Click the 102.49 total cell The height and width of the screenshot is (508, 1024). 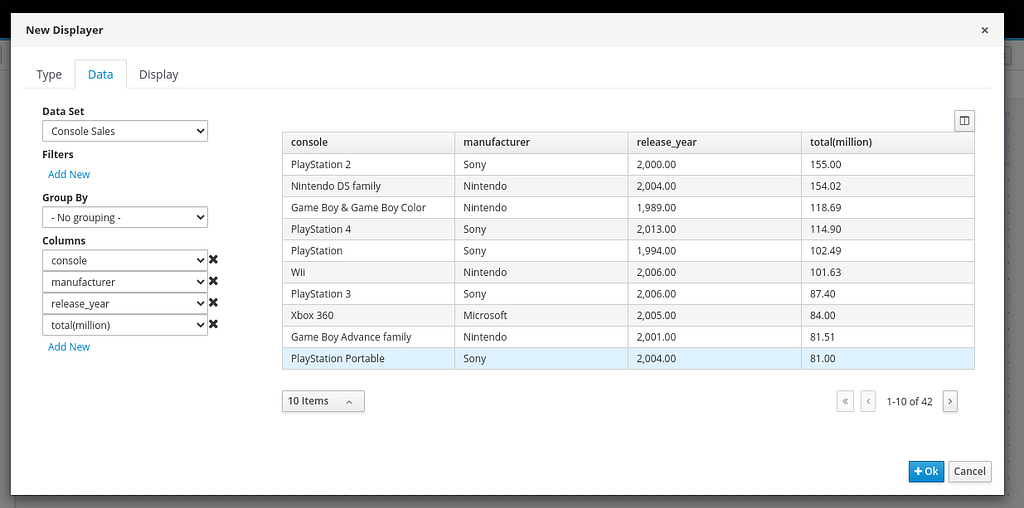tap(888, 251)
